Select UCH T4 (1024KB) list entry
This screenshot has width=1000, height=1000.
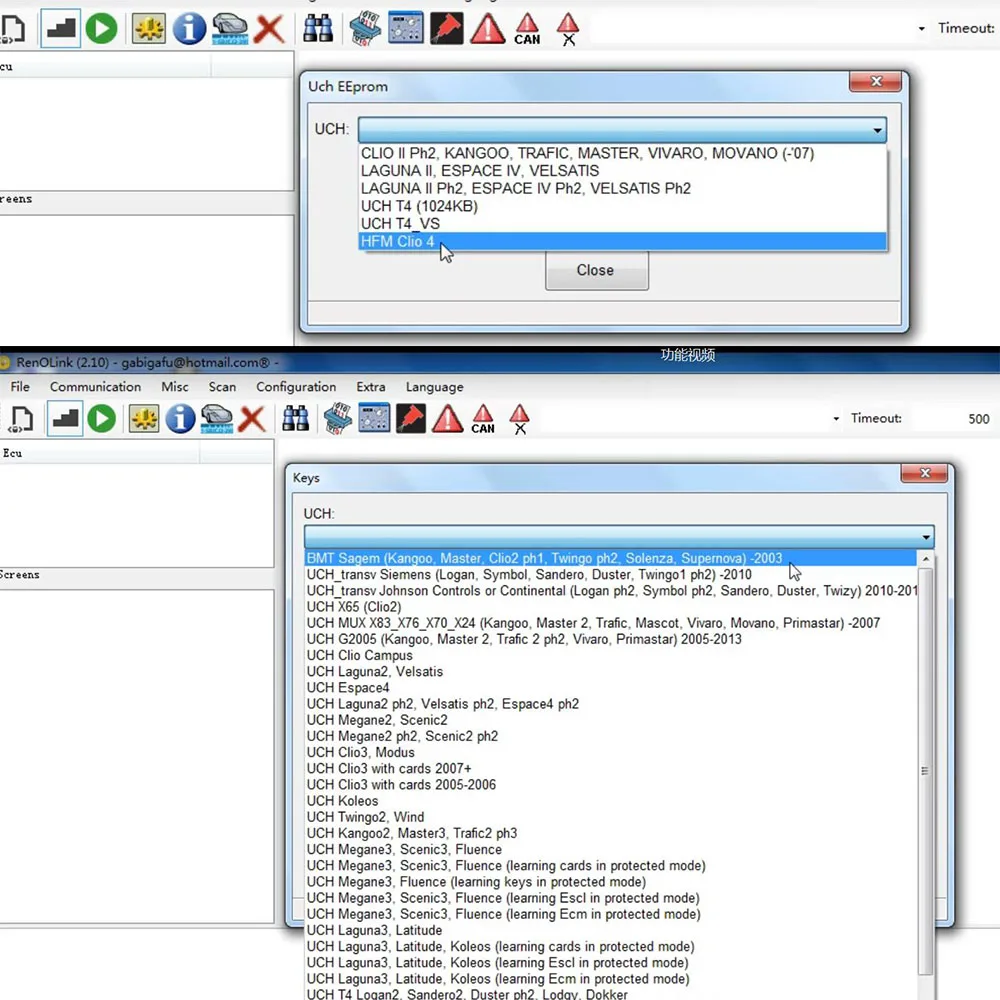pyautogui.click(x=419, y=206)
